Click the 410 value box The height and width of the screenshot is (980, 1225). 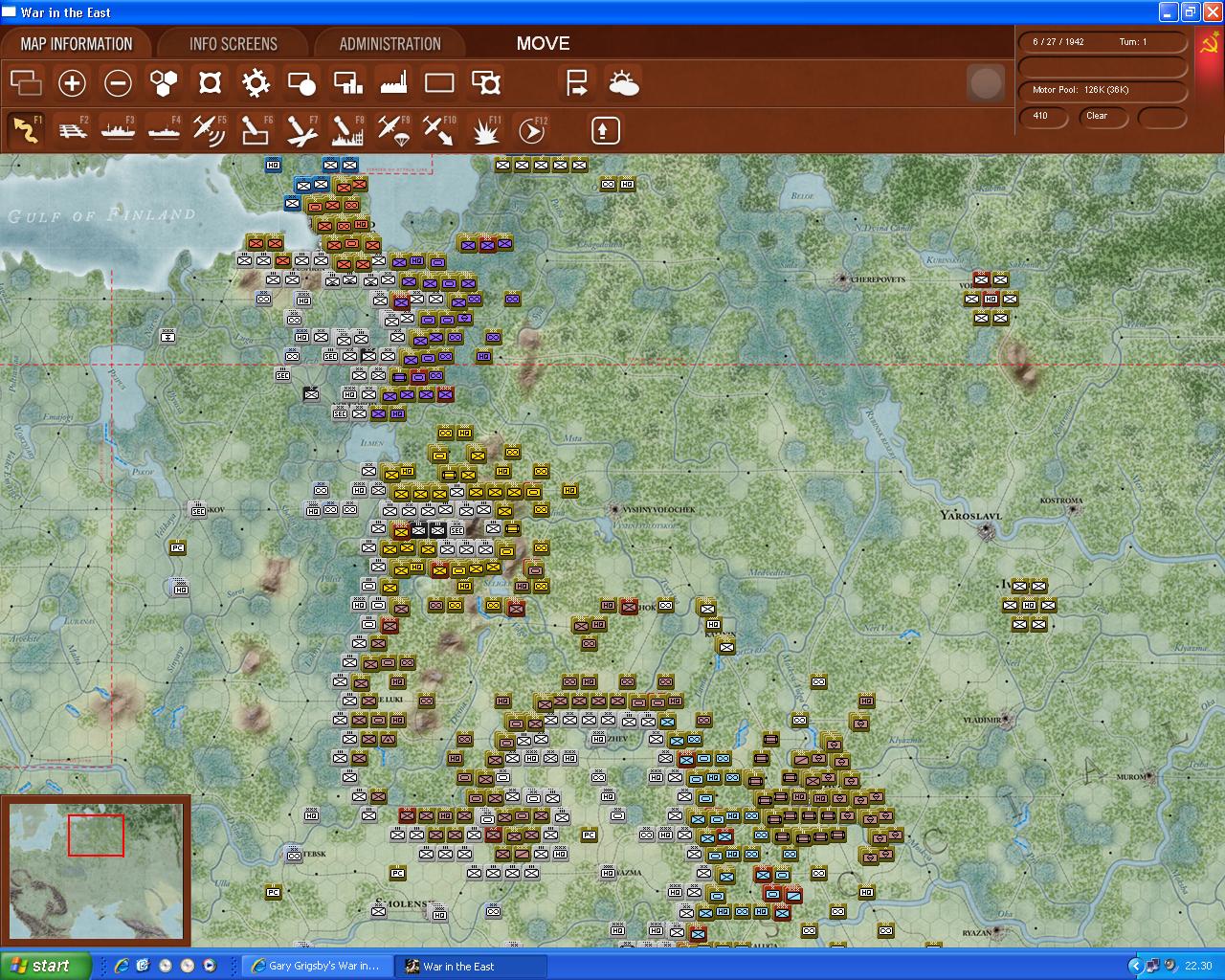(x=1043, y=117)
